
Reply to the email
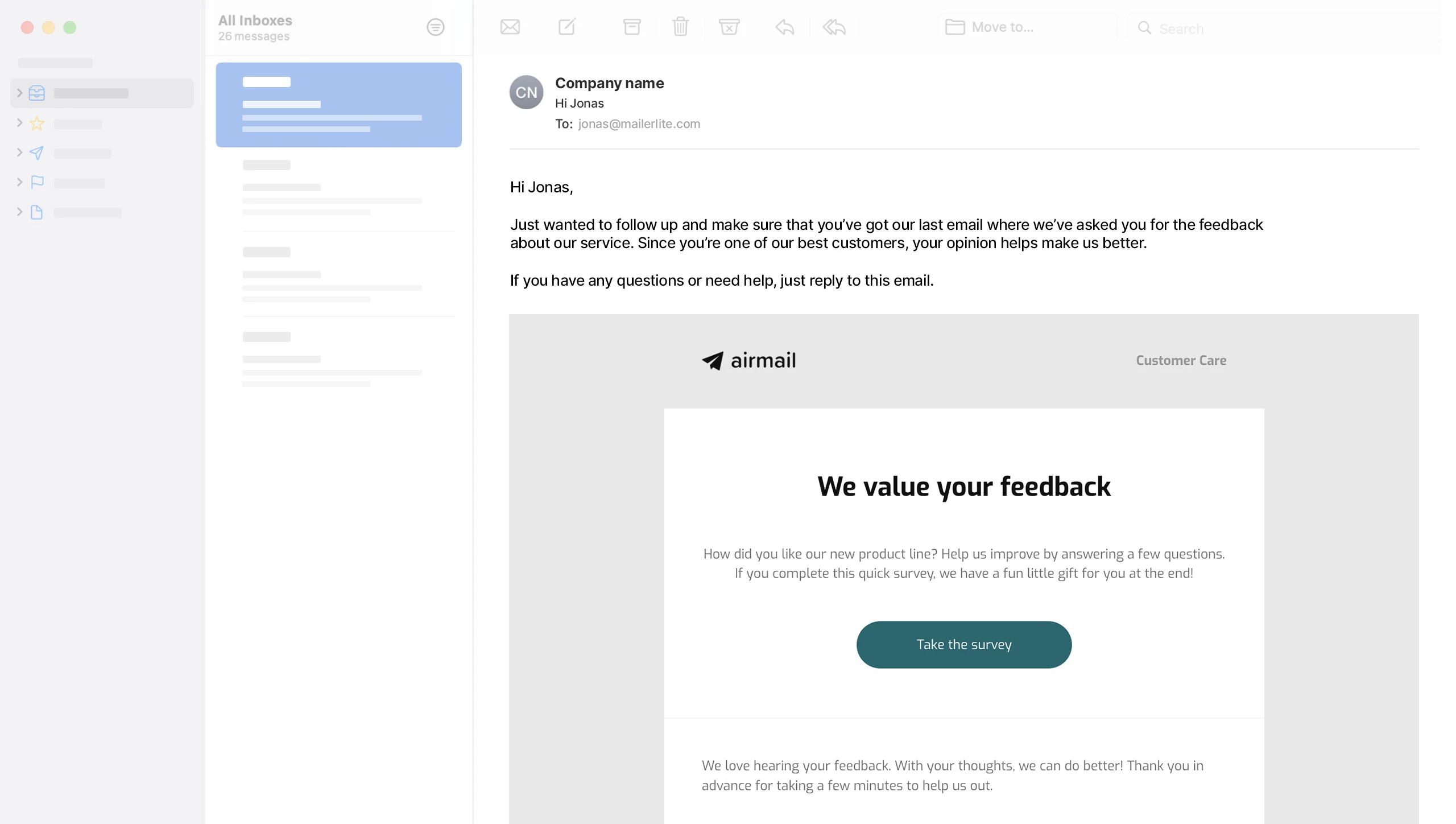(785, 27)
